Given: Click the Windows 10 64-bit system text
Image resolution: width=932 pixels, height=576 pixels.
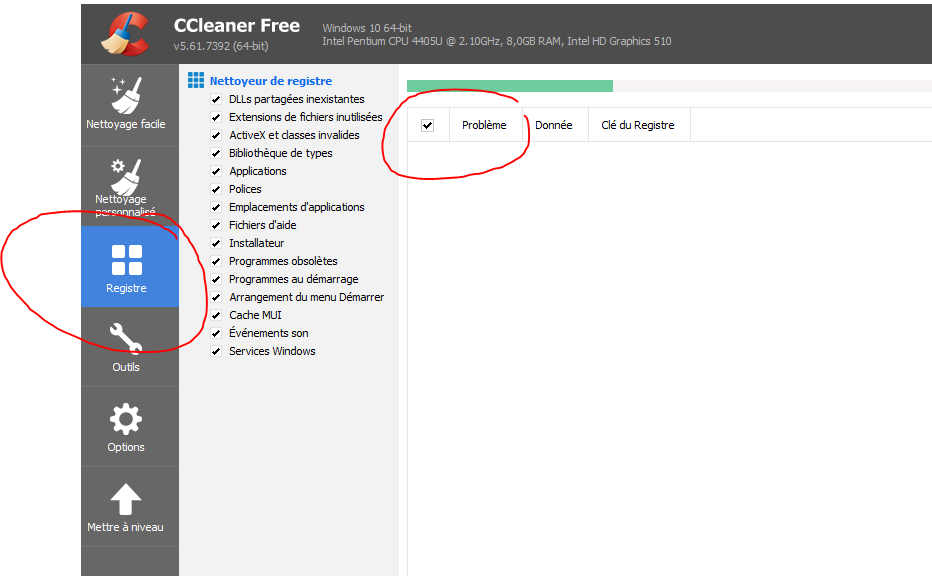Looking at the screenshot, I should 367,28.
